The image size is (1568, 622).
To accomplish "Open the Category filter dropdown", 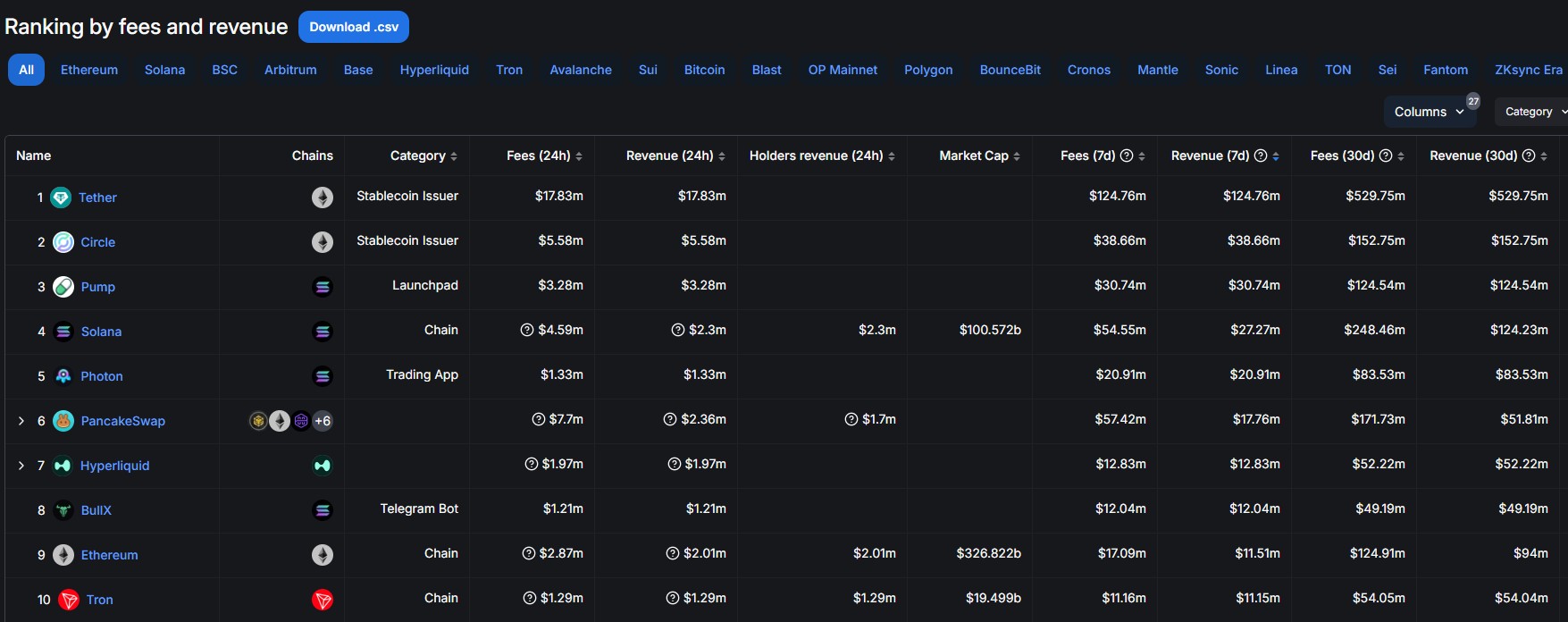I will [1534, 112].
